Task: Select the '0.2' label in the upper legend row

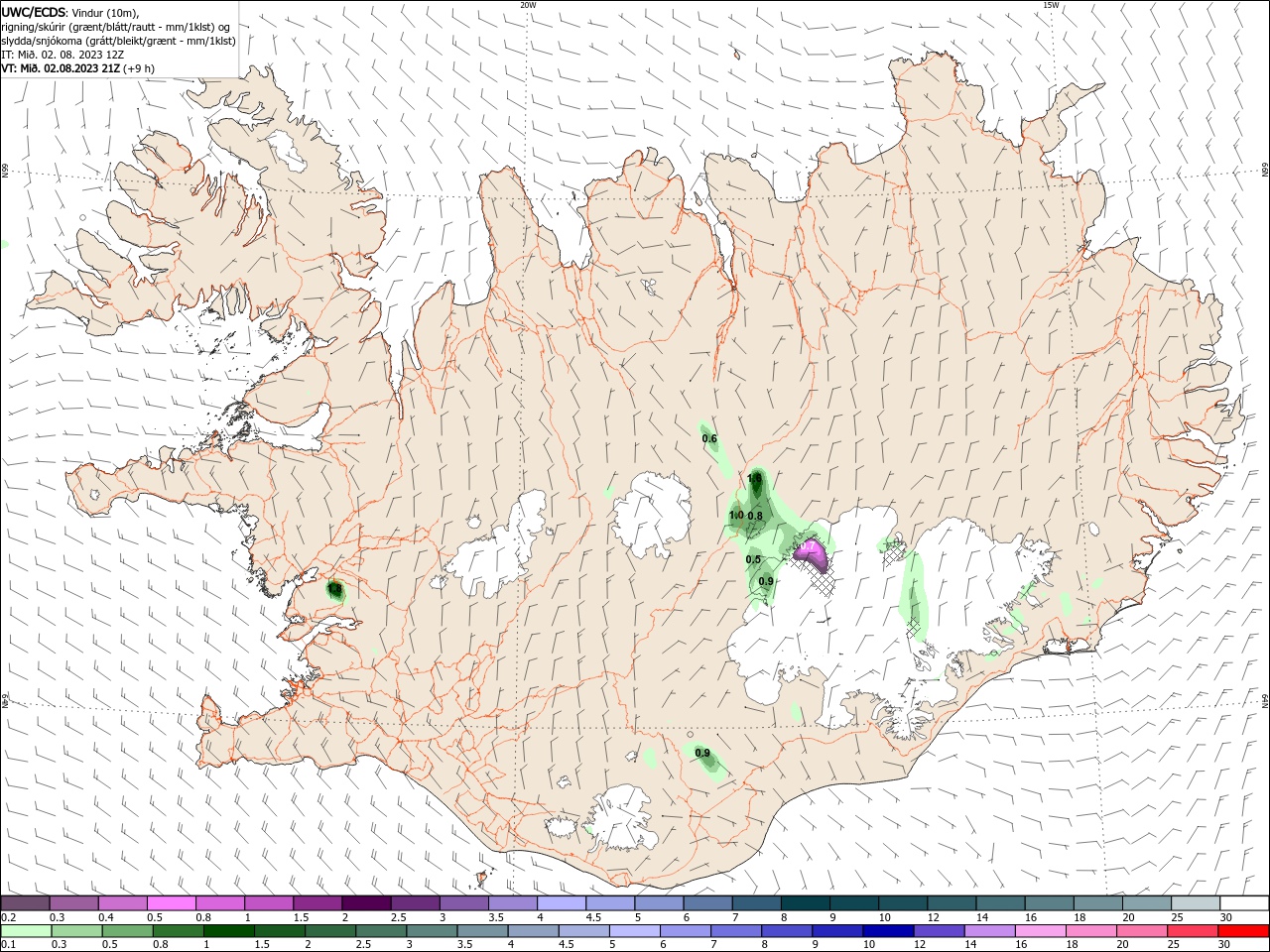Action: (x=8, y=918)
